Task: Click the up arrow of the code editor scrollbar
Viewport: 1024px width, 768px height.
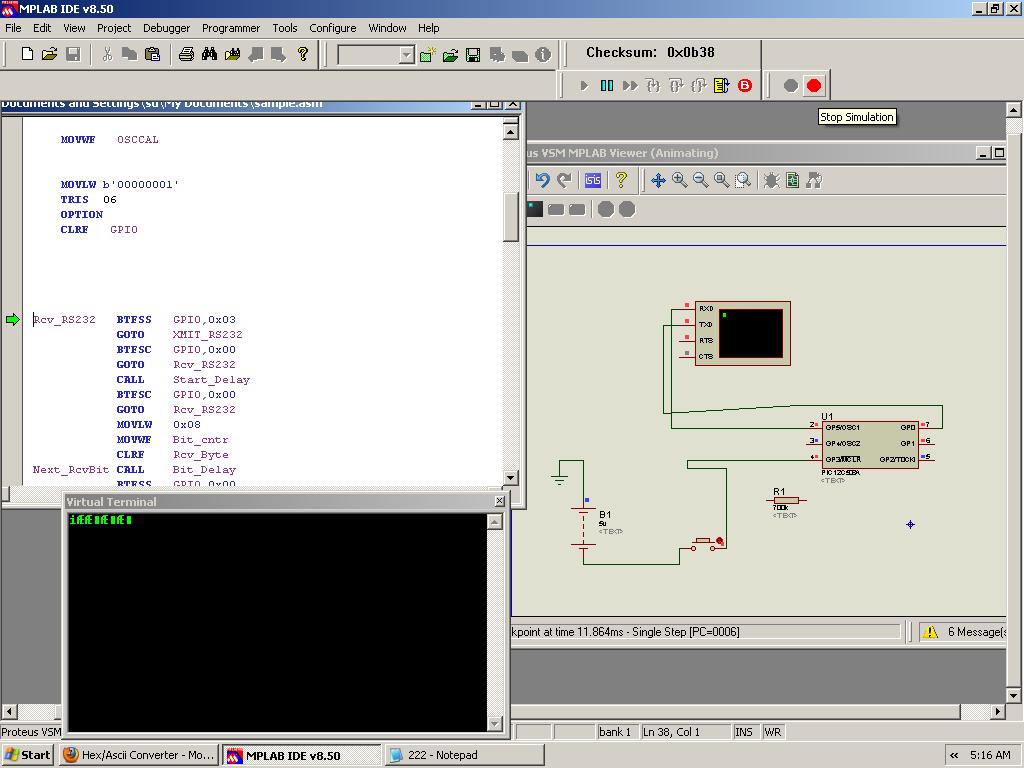Action: [x=511, y=132]
